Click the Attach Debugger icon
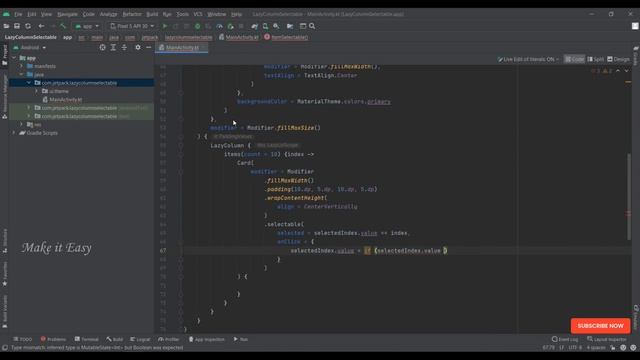Viewport: 640px width, 360px height. [x=231, y=26]
